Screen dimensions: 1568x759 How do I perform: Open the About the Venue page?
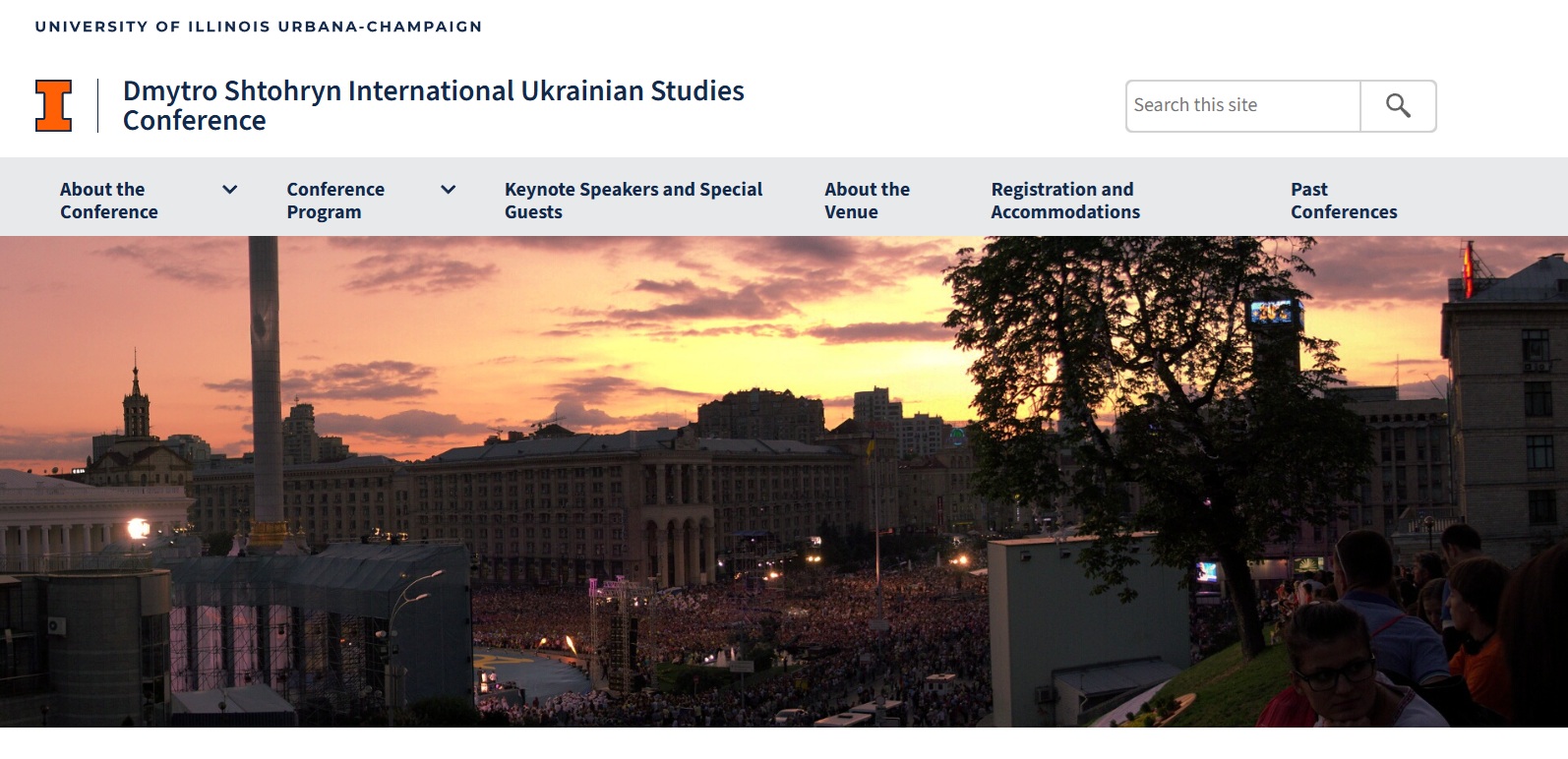(866, 201)
